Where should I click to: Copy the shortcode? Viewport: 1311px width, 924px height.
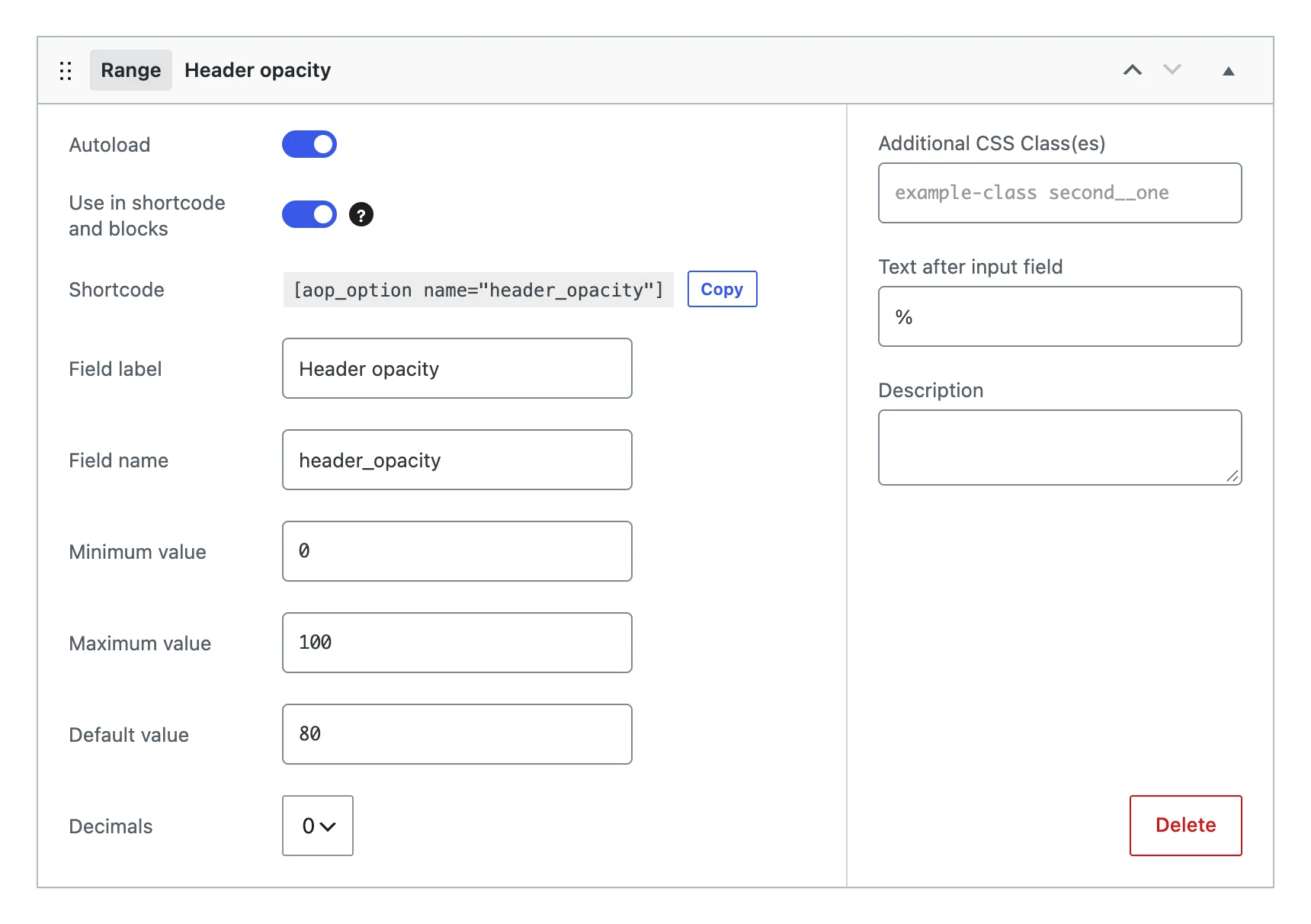tap(722, 289)
